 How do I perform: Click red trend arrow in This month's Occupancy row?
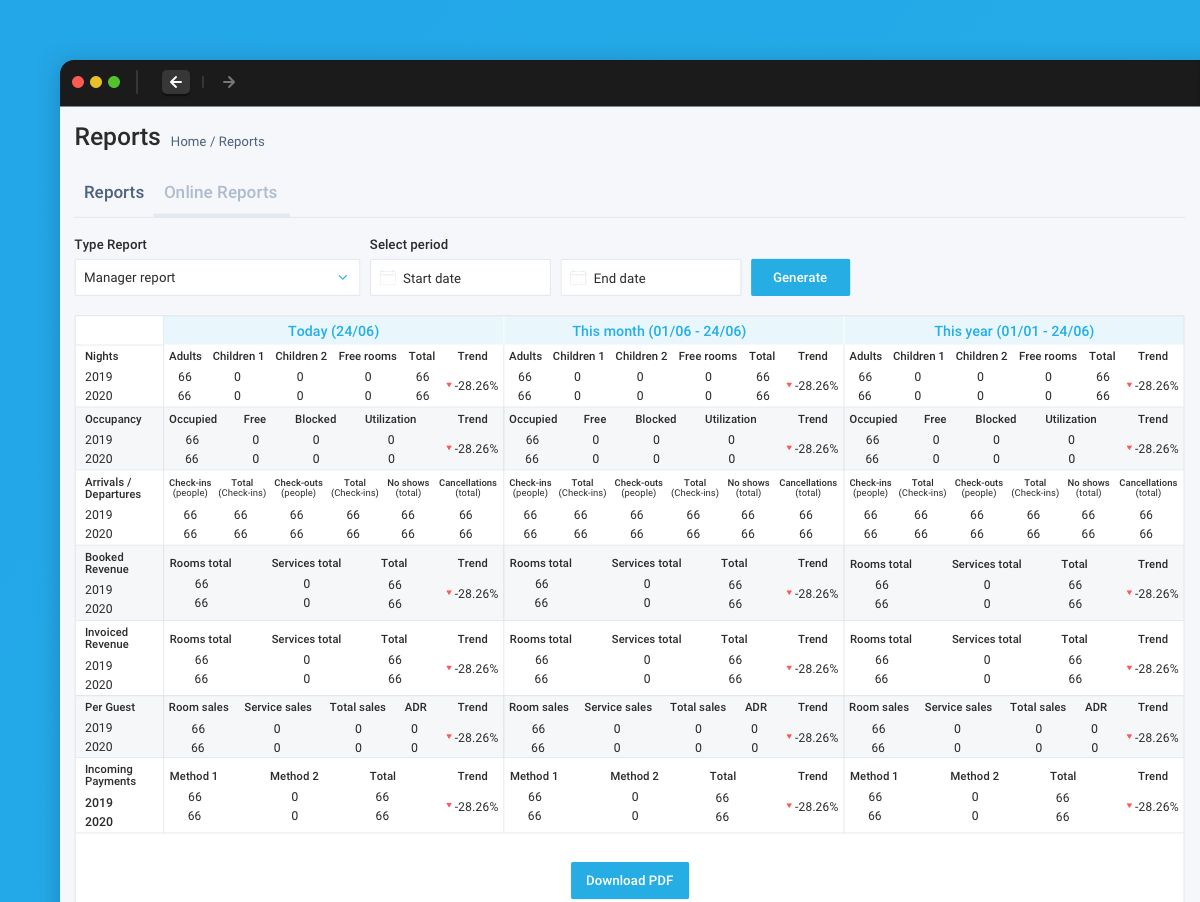(789, 447)
